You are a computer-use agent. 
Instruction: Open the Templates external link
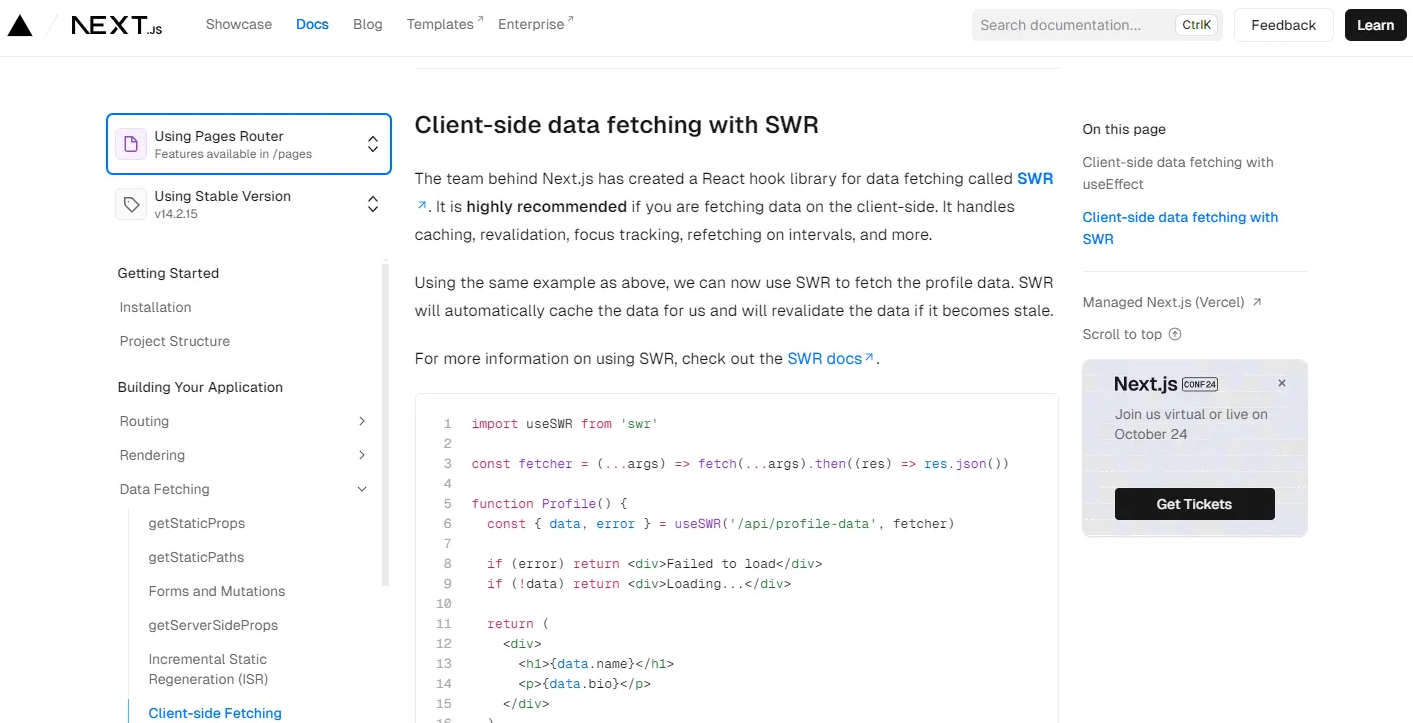point(445,24)
